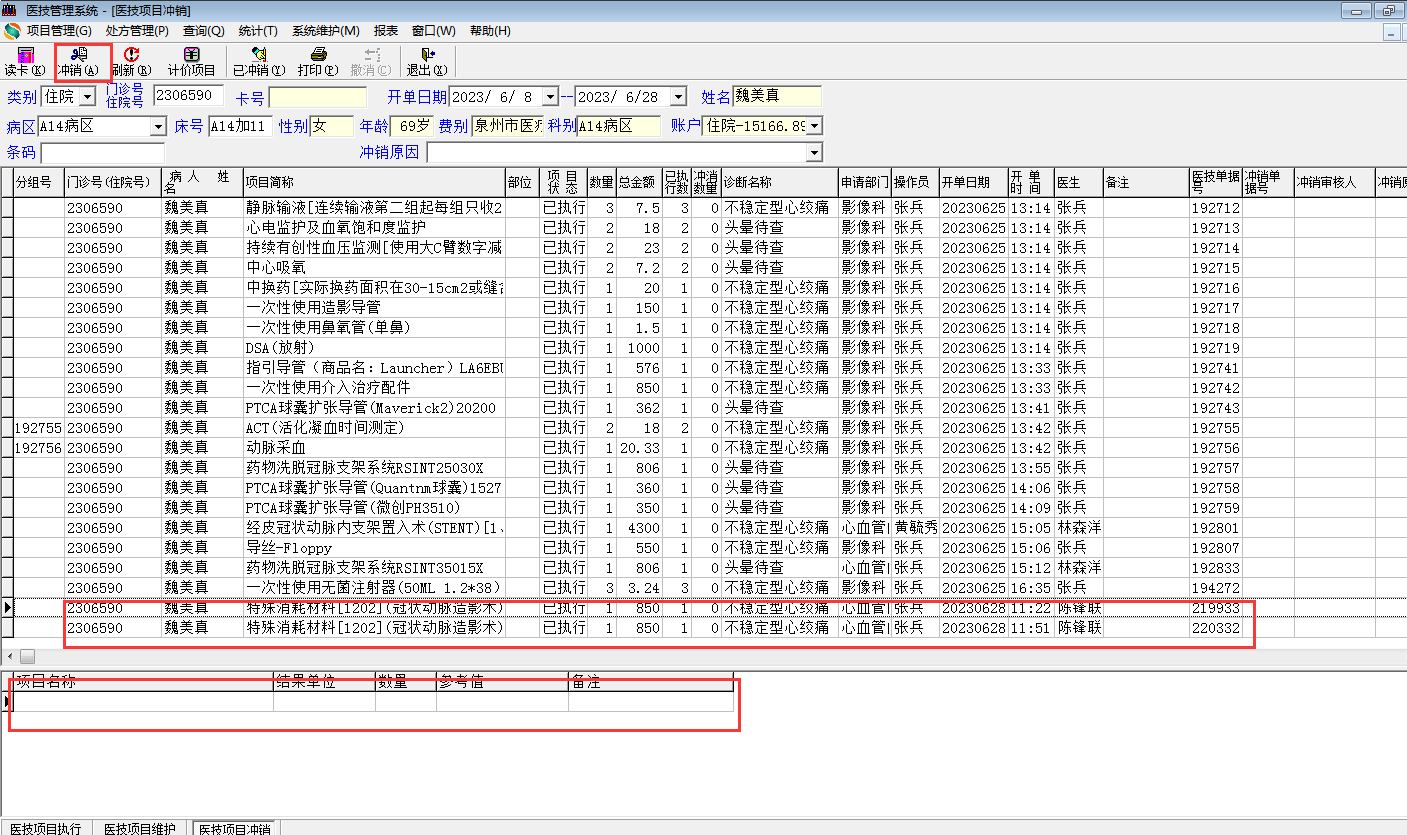Open the 报表 menu

[x=386, y=31]
